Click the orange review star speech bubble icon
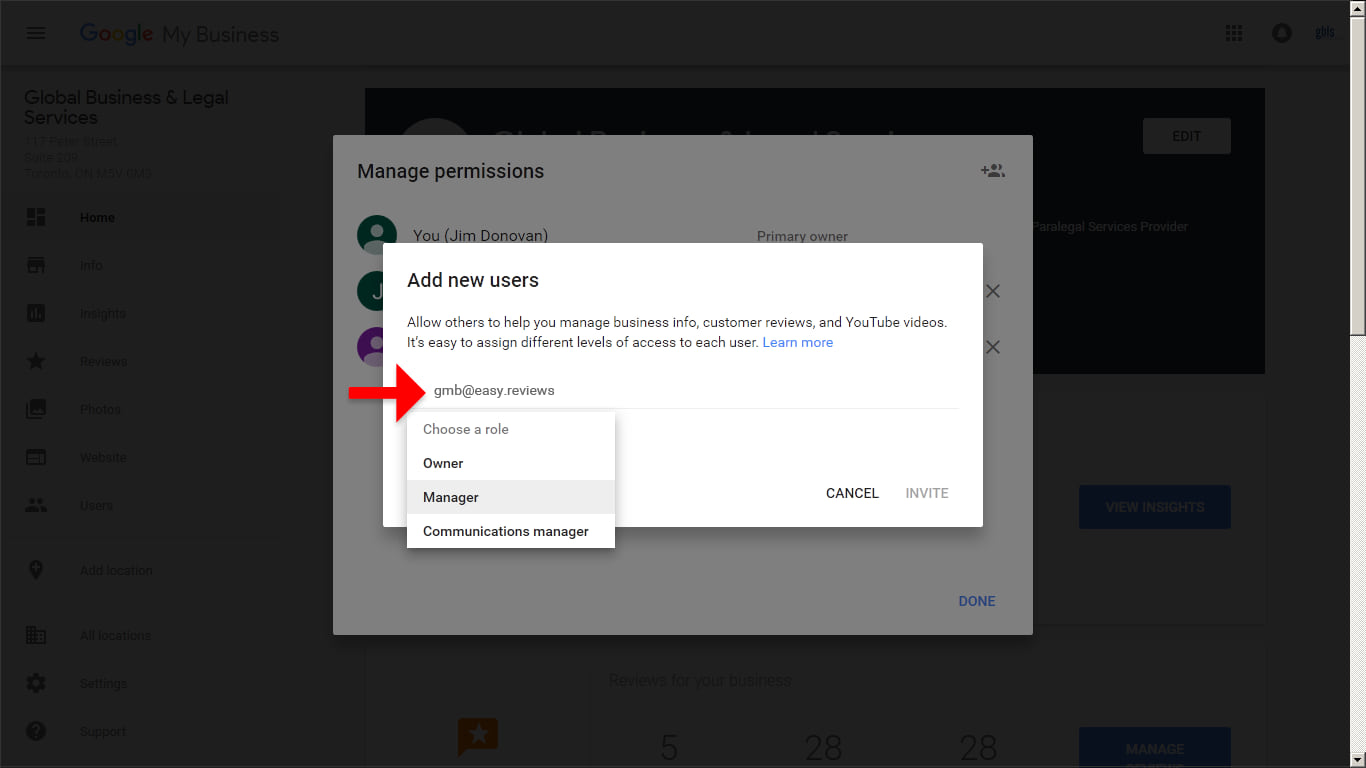Screen dimensions: 1366x768 tap(478, 737)
